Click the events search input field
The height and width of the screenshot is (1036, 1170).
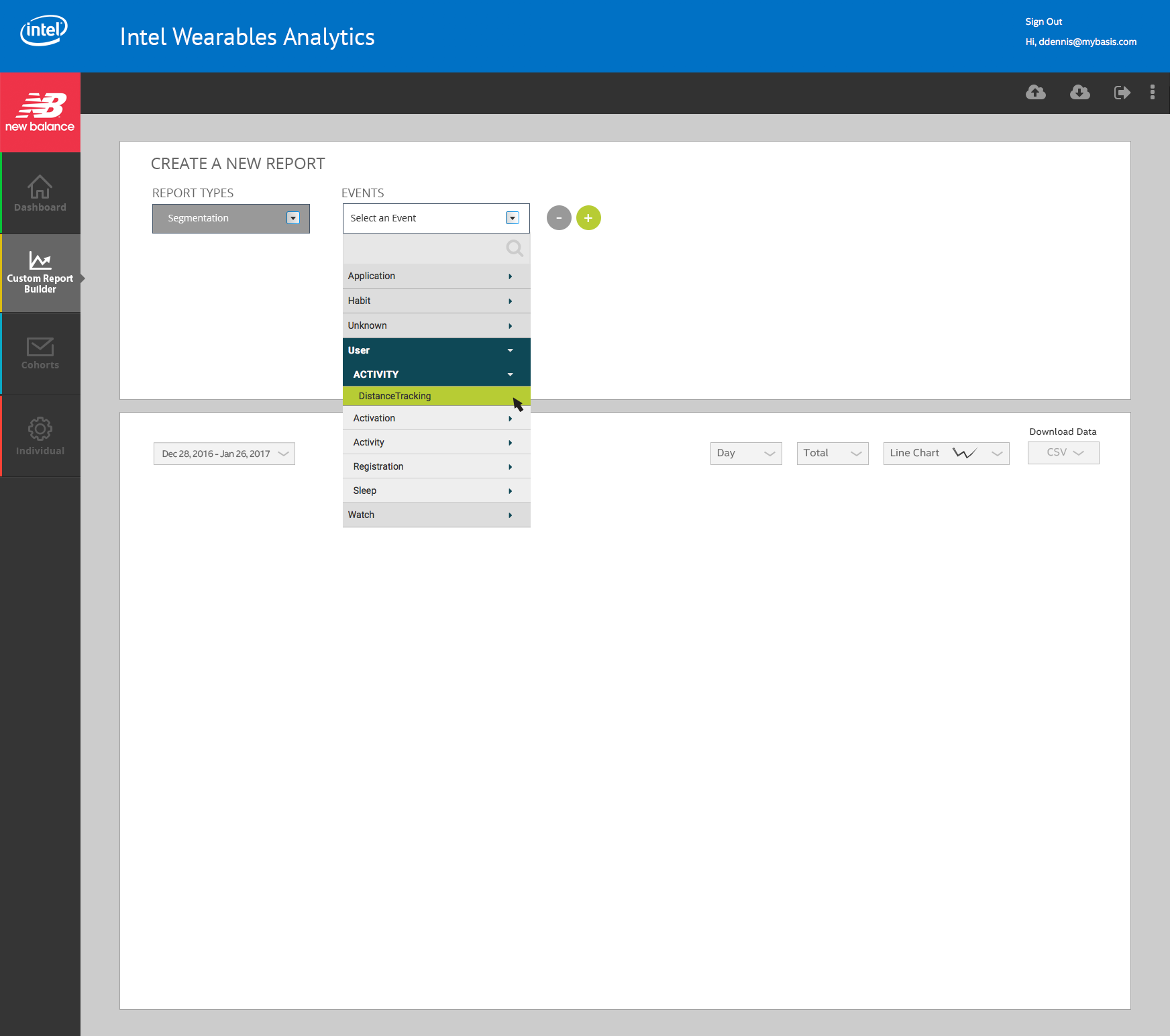[x=436, y=249]
